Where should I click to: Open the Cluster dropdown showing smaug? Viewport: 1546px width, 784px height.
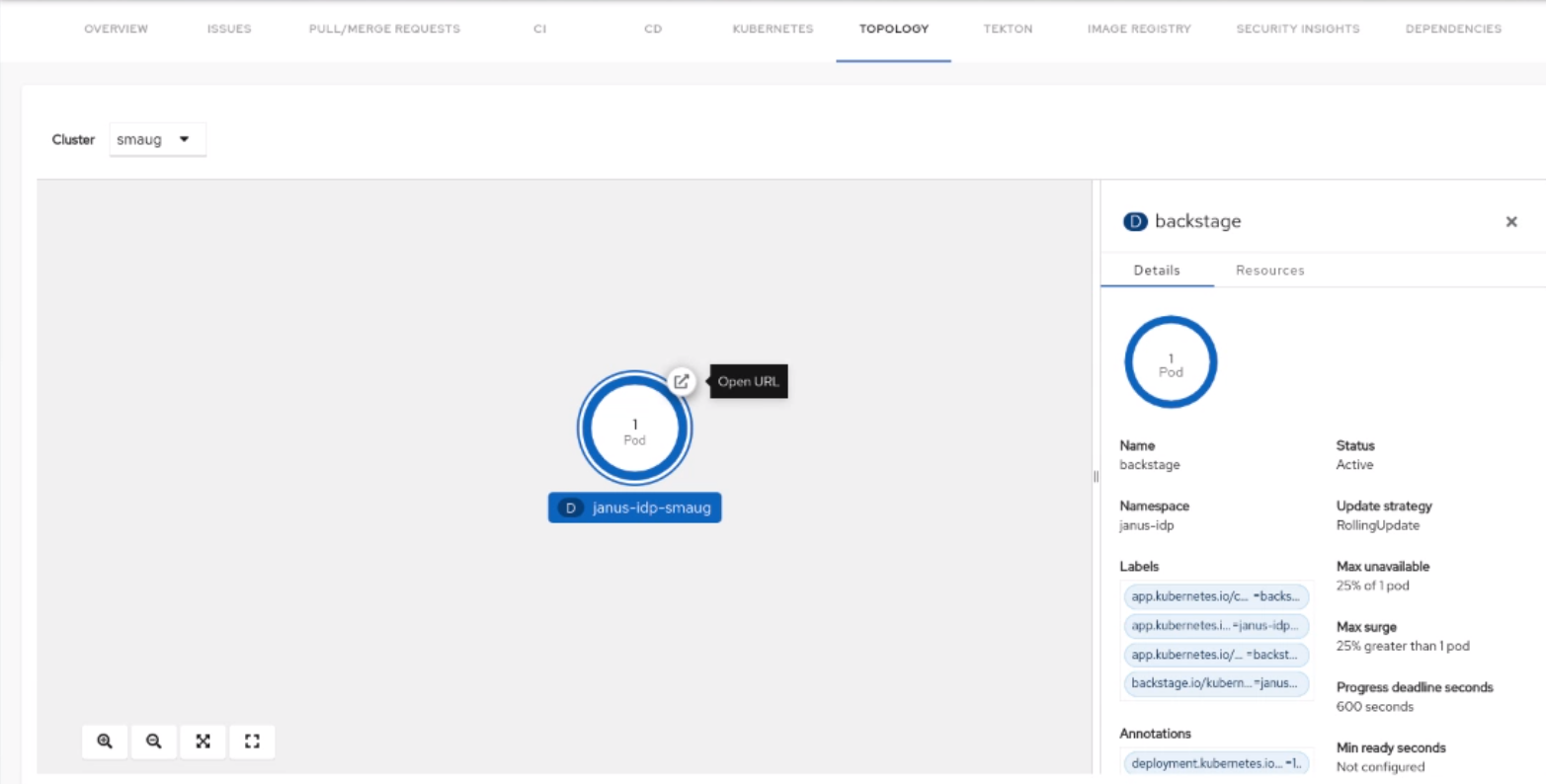pos(157,140)
